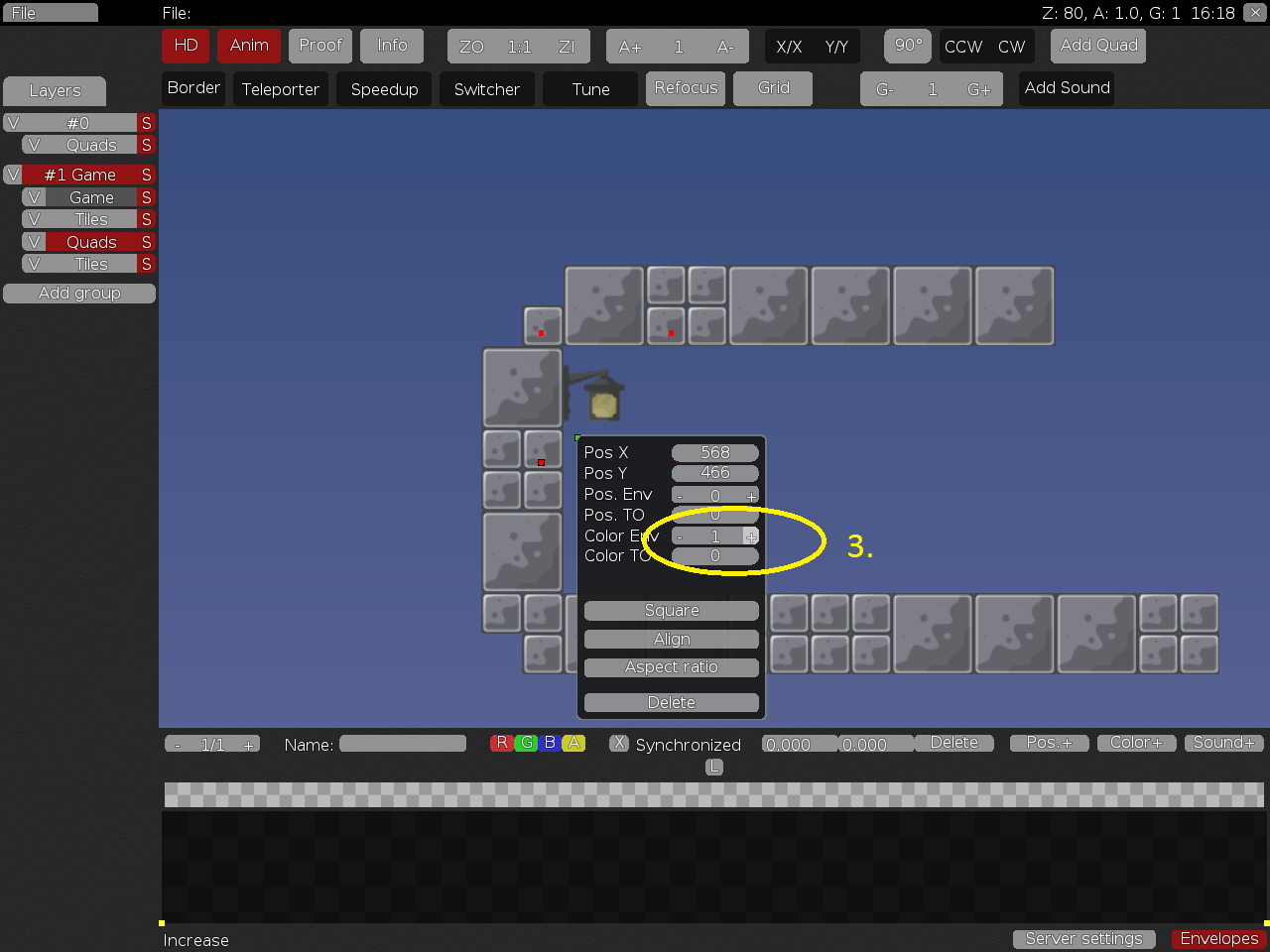Zoom in with the ZI button
Viewport: 1270px width, 952px height.
point(567,47)
